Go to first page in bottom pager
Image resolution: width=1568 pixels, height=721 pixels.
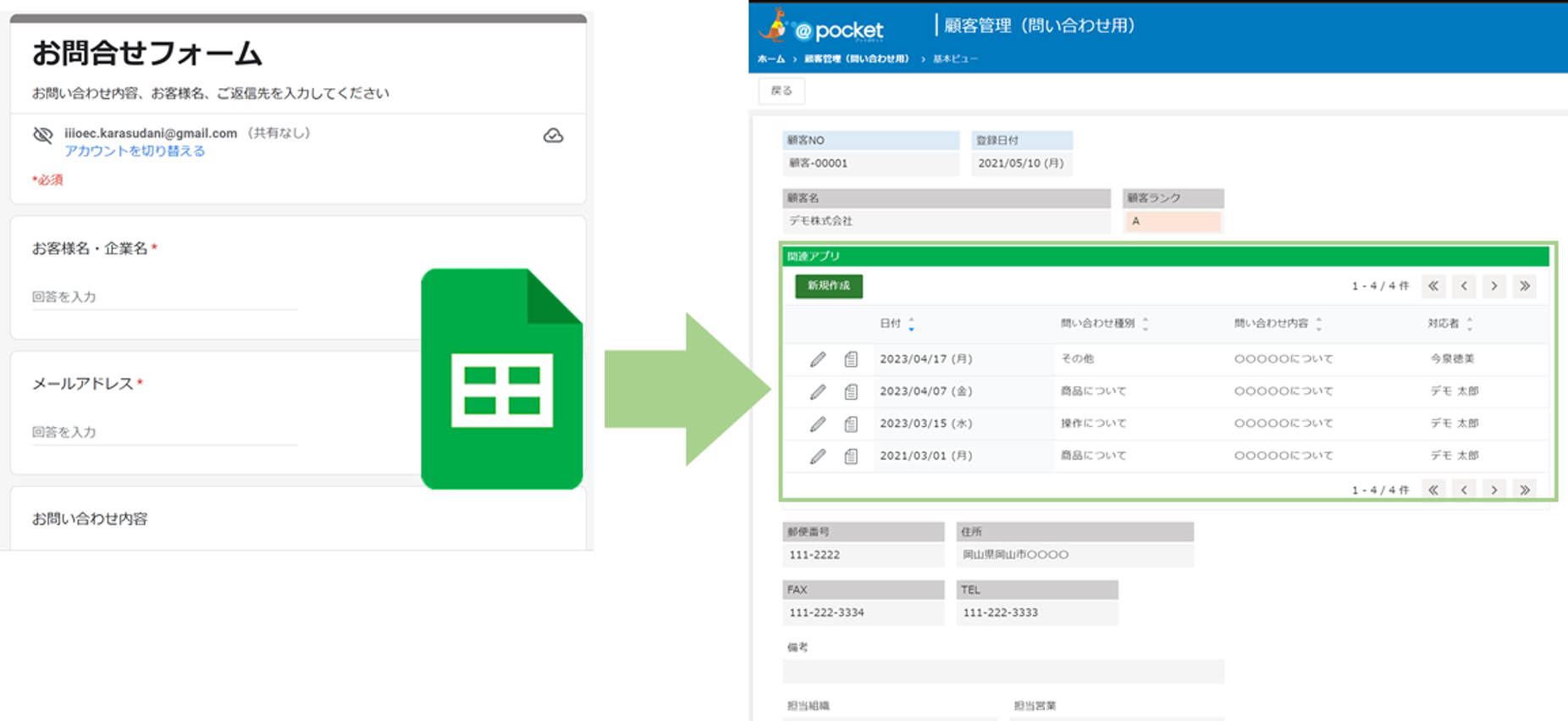1433,489
